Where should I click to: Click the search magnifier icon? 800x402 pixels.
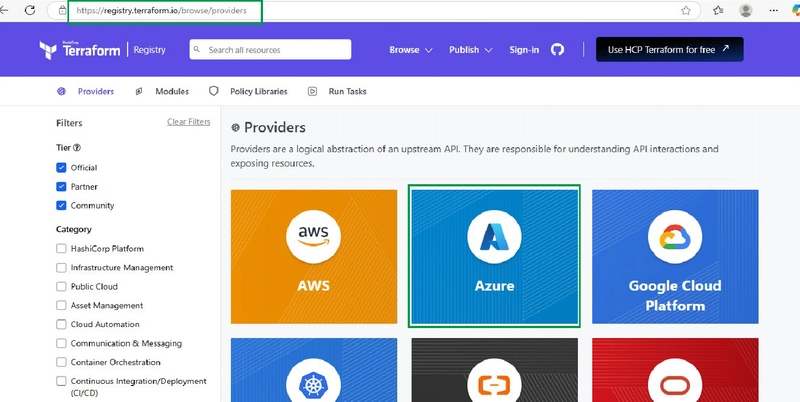pos(197,49)
